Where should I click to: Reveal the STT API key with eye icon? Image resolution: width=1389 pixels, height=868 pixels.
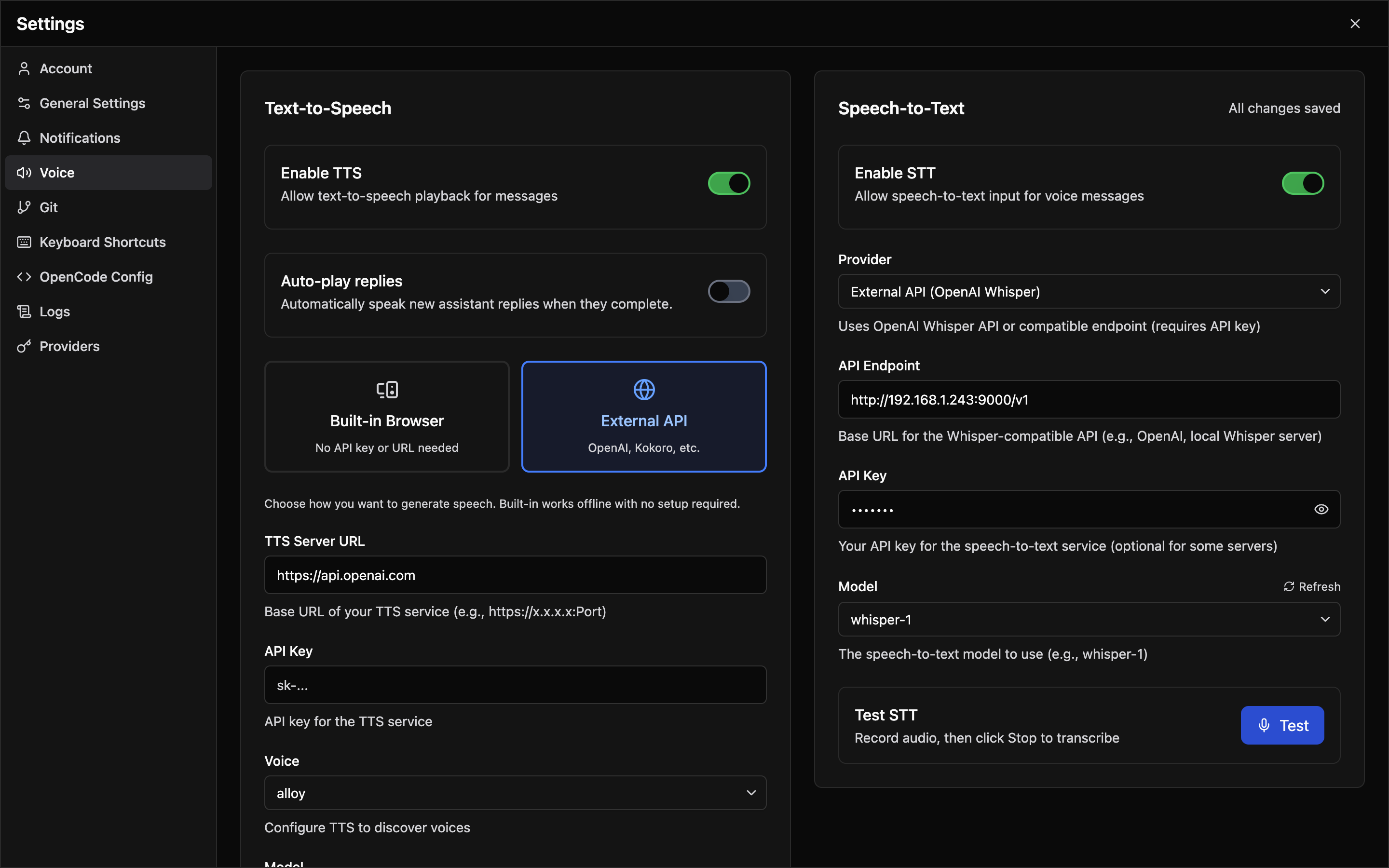pyautogui.click(x=1321, y=509)
